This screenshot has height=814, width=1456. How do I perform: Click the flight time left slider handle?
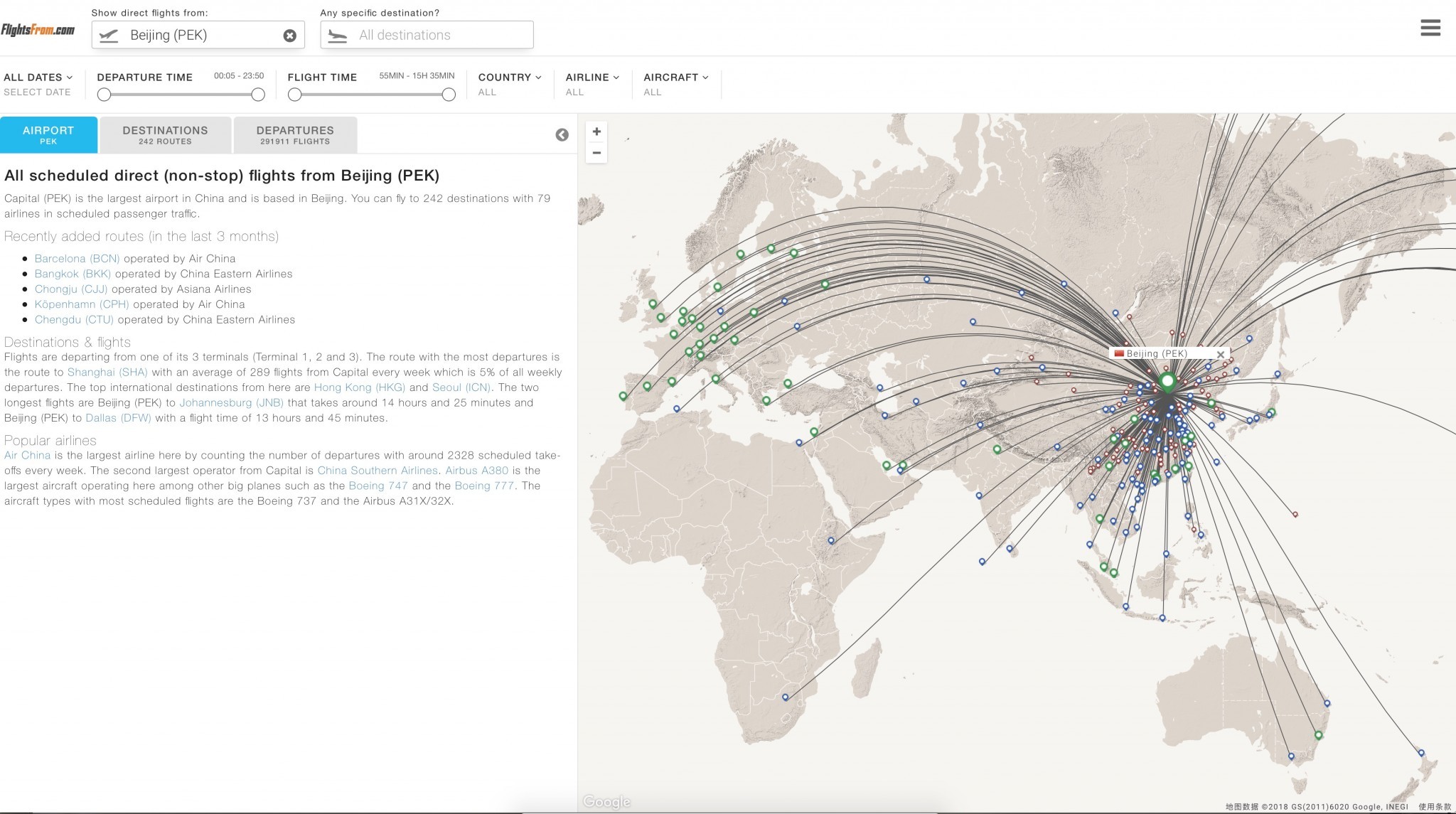[x=294, y=95]
